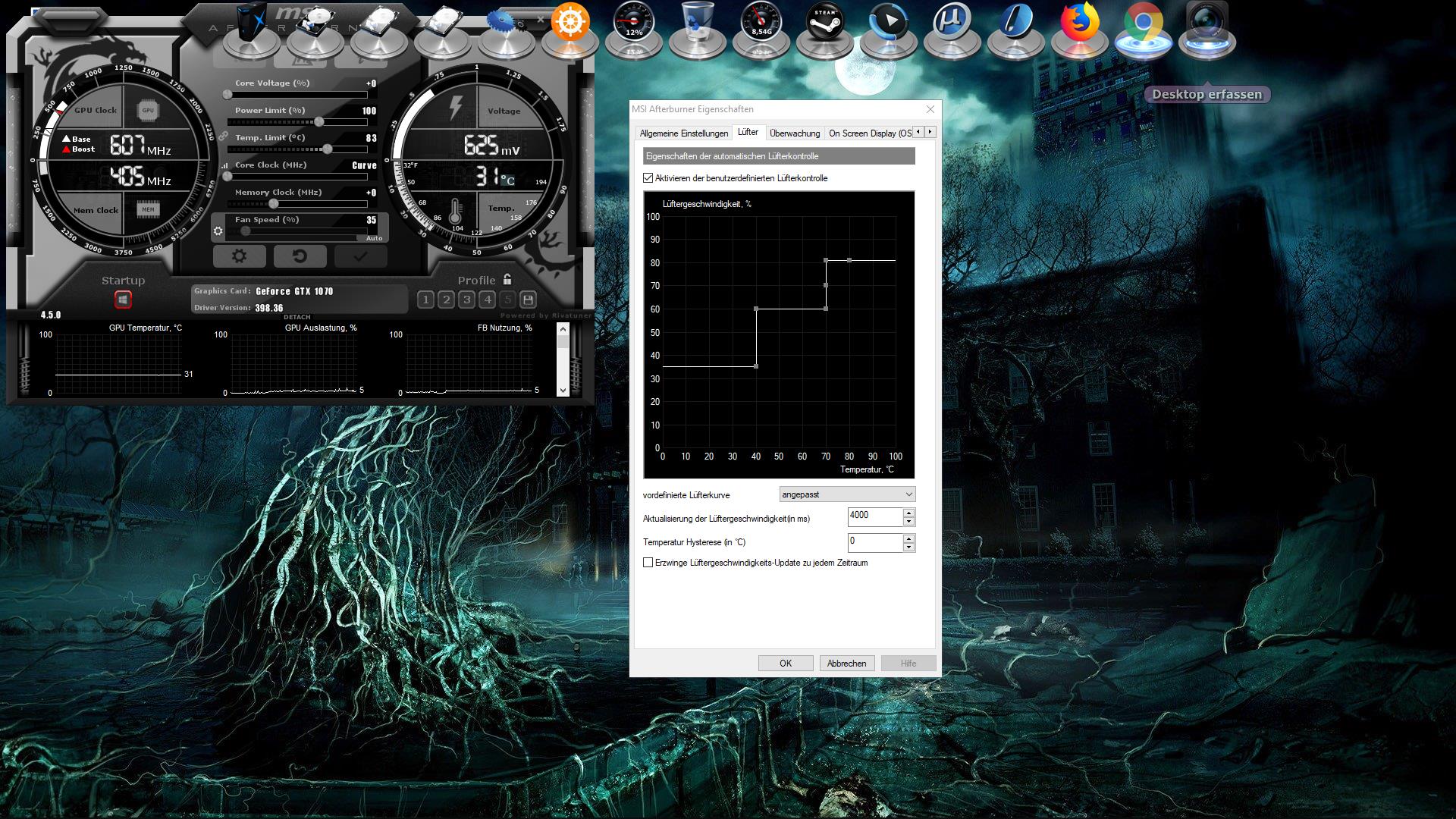Enable Erzwinge Lüftergeschwindigkeits-Update checkbox

648,563
